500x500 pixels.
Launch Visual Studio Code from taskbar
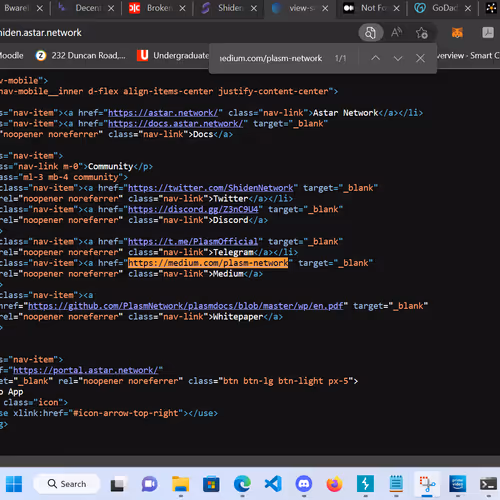click(273, 484)
